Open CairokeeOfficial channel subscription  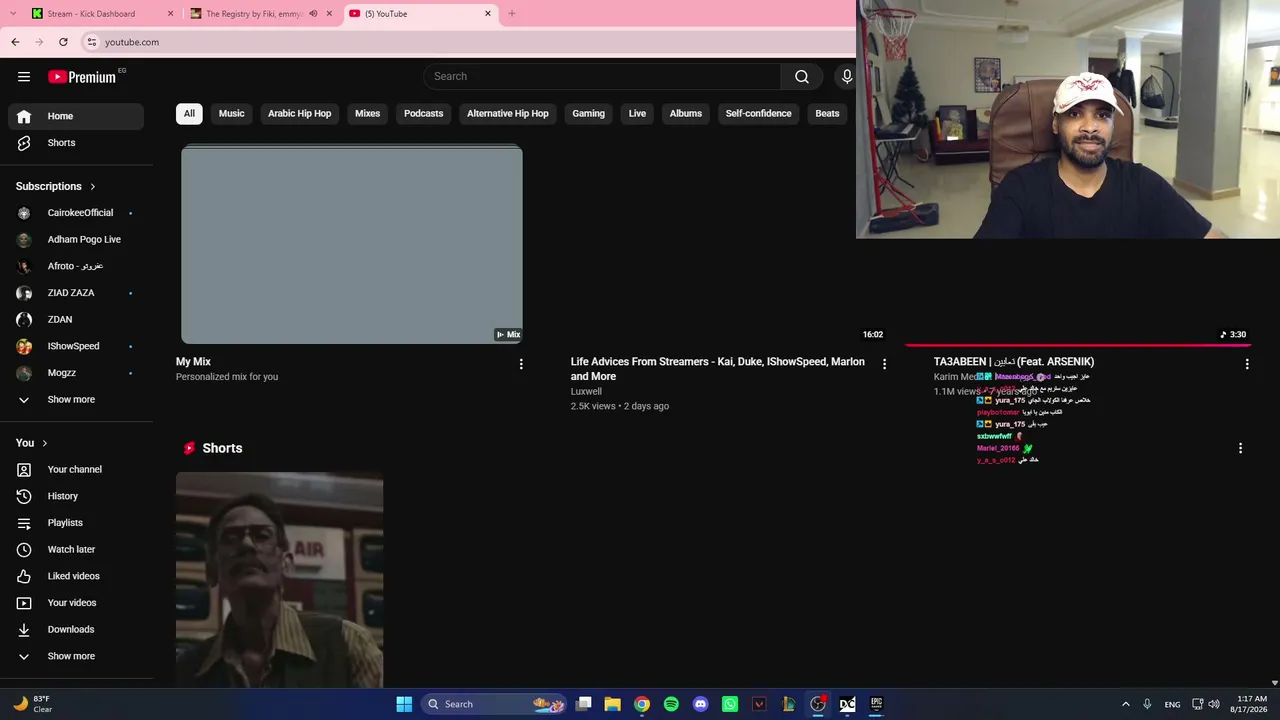click(x=76, y=213)
